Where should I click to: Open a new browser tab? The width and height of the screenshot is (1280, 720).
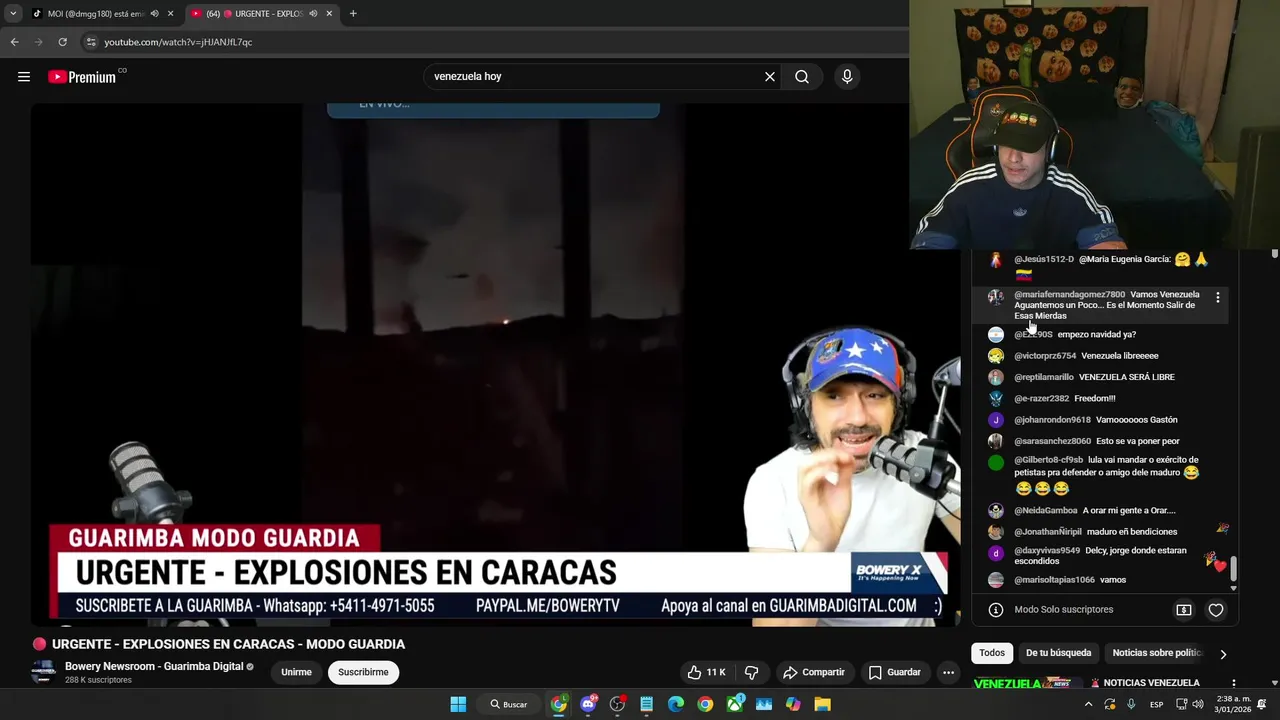353,14
